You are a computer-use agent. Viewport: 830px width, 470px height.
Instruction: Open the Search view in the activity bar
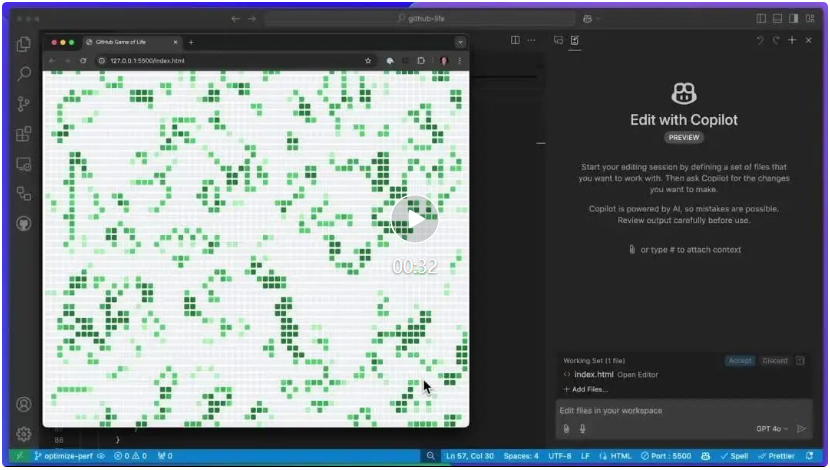click(23, 74)
